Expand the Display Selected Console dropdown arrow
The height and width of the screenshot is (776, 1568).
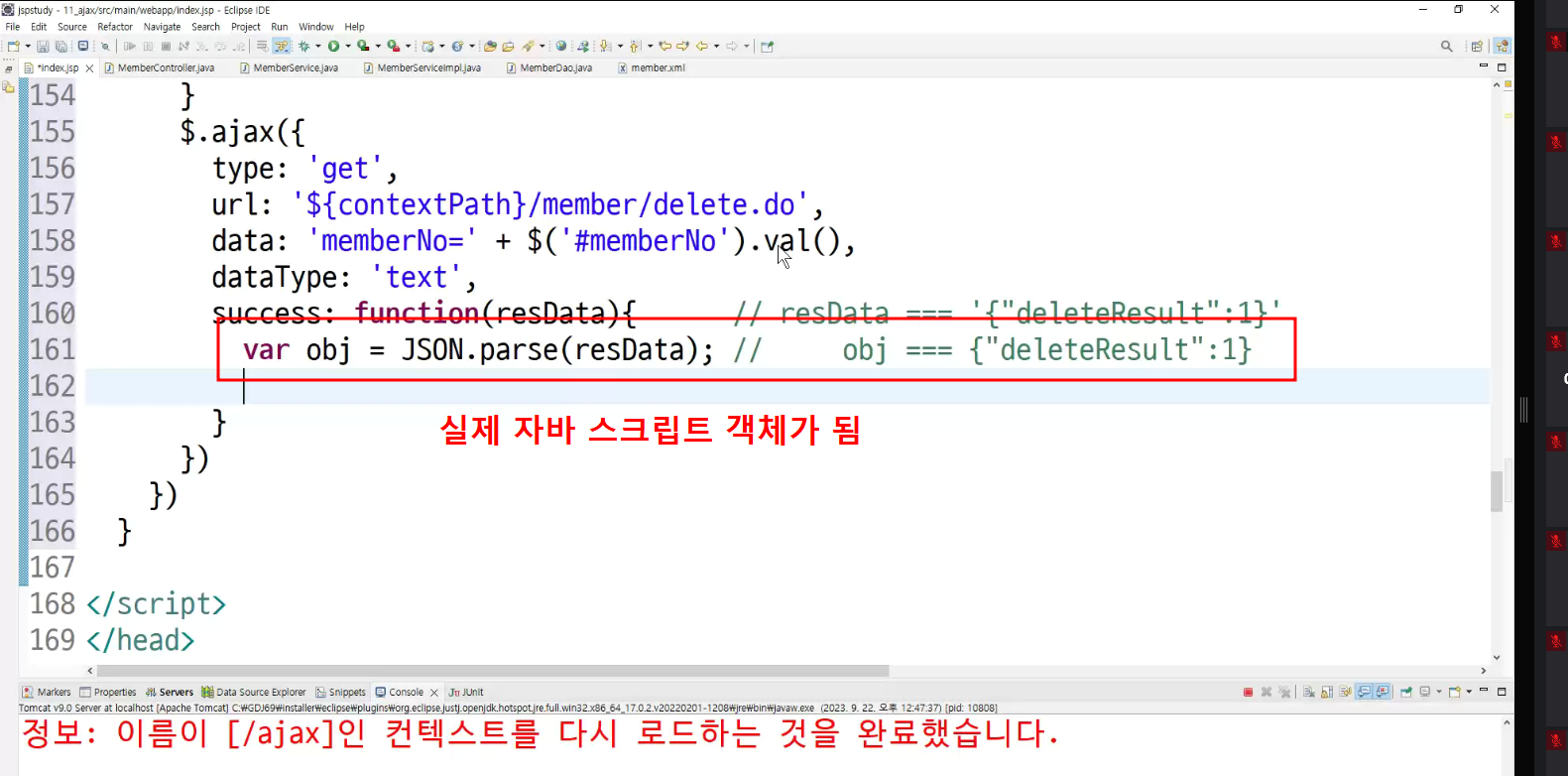click(1438, 693)
